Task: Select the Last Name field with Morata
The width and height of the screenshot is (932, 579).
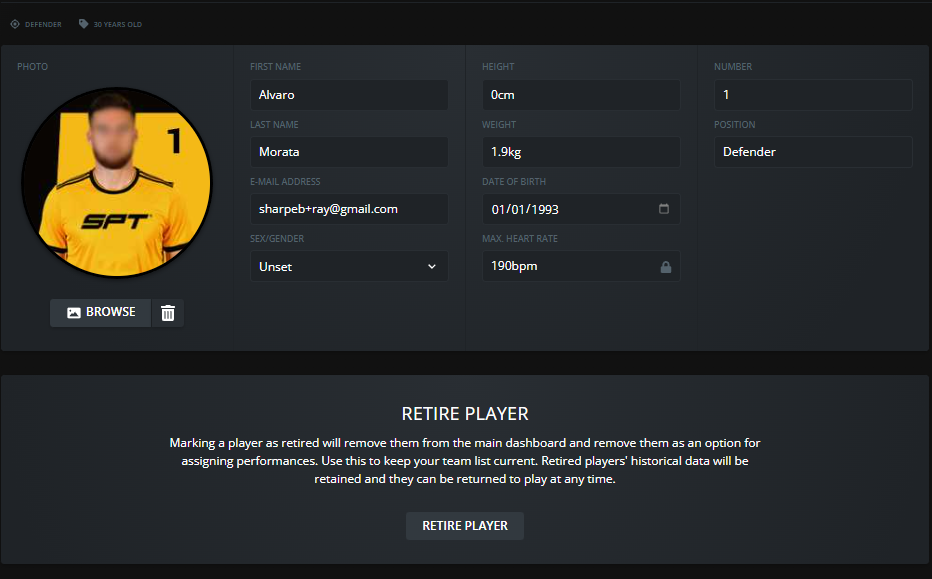Action: (350, 152)
